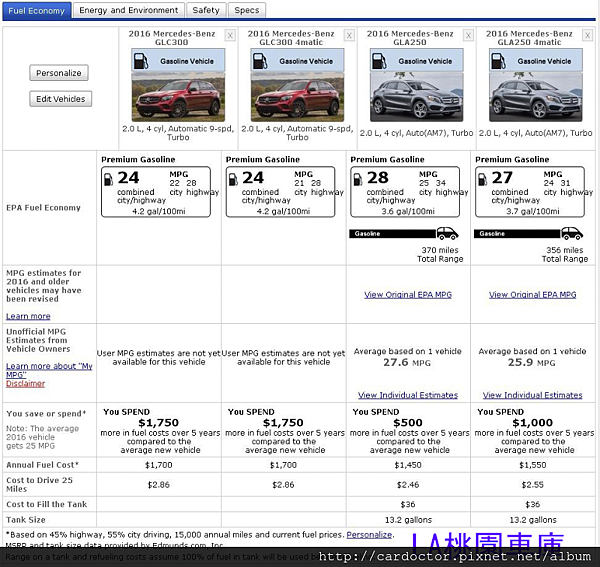Click the 3.6 gal/100mi value

click(408, 211)
